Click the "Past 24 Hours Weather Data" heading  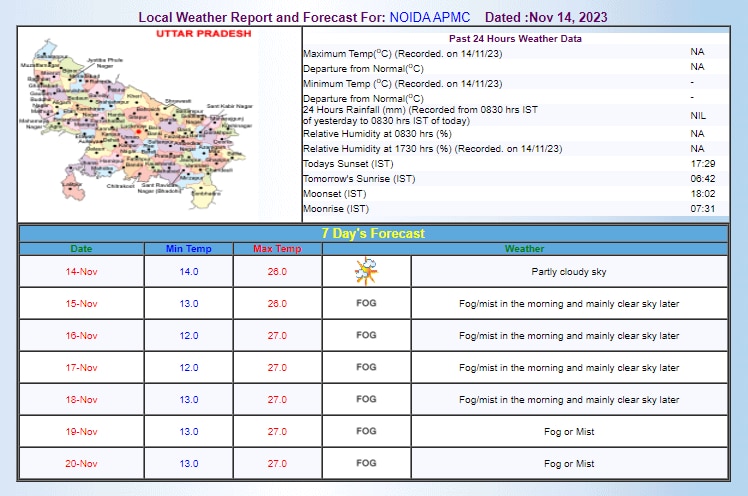pos(513,39)
